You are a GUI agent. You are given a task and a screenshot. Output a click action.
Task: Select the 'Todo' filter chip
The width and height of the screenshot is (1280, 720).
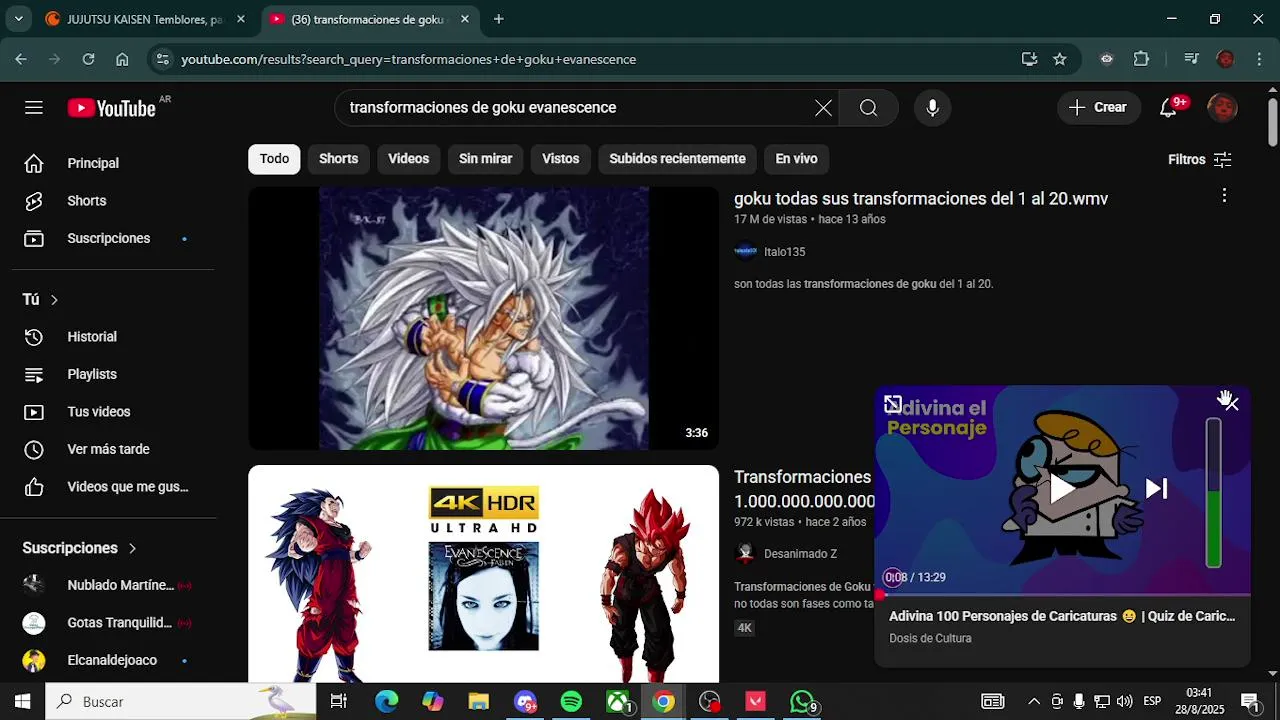coord(274,159)
